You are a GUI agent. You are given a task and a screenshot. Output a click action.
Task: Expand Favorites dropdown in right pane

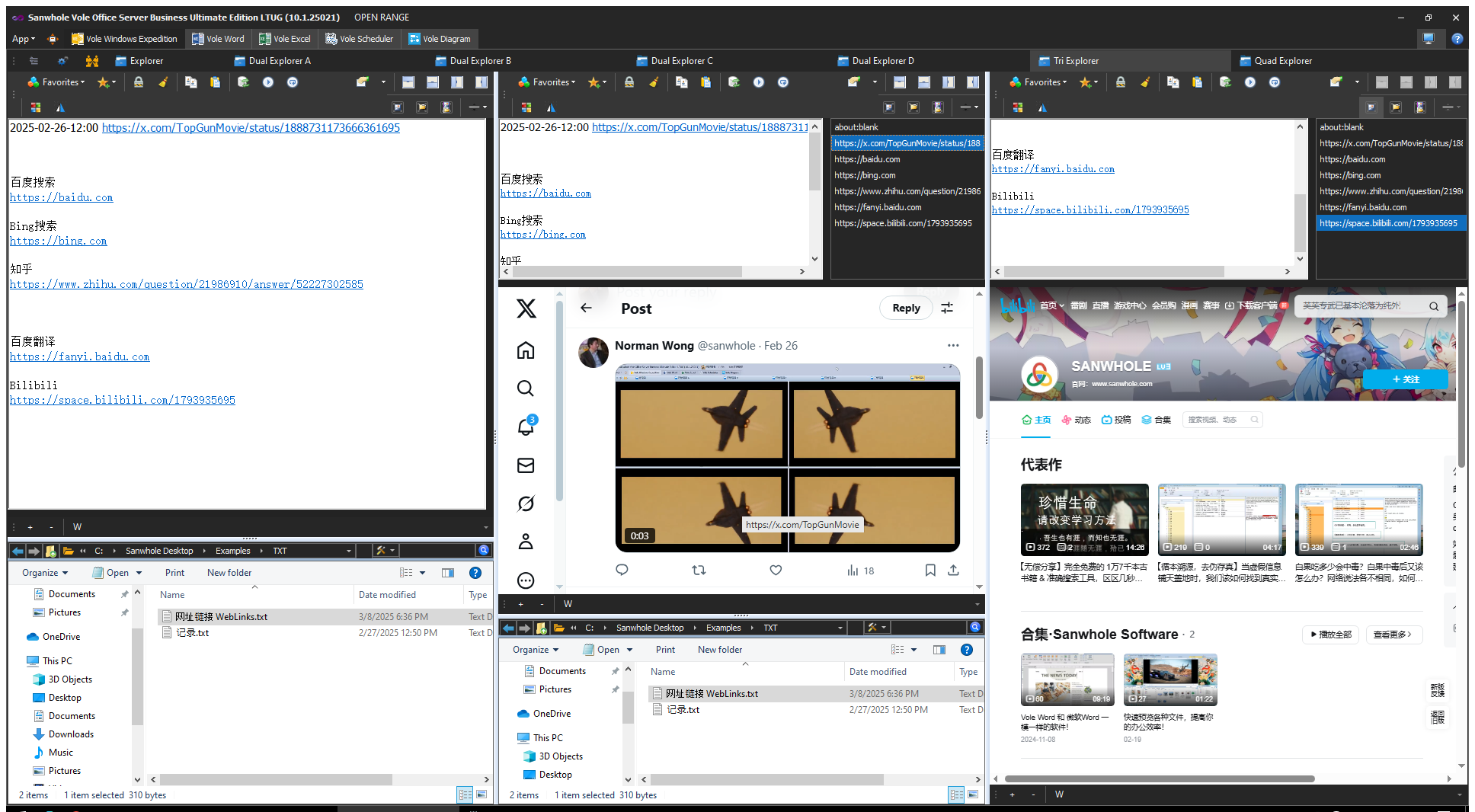click(1038, 82)
